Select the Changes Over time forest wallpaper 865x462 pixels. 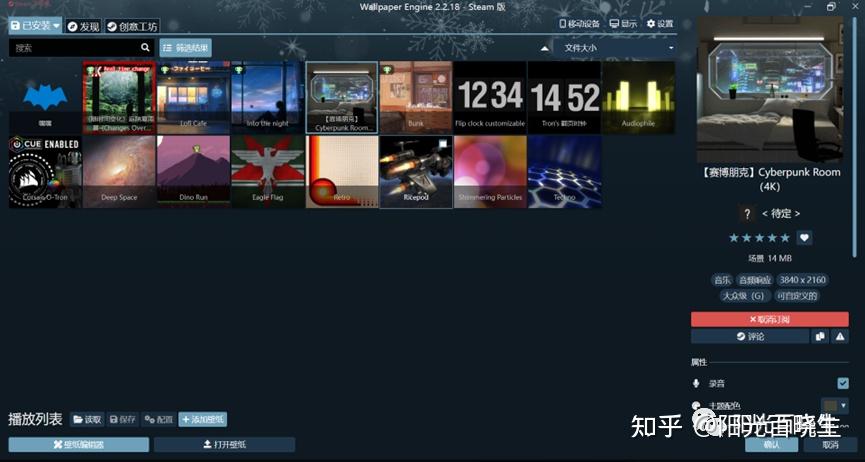(x=119, y=97)
